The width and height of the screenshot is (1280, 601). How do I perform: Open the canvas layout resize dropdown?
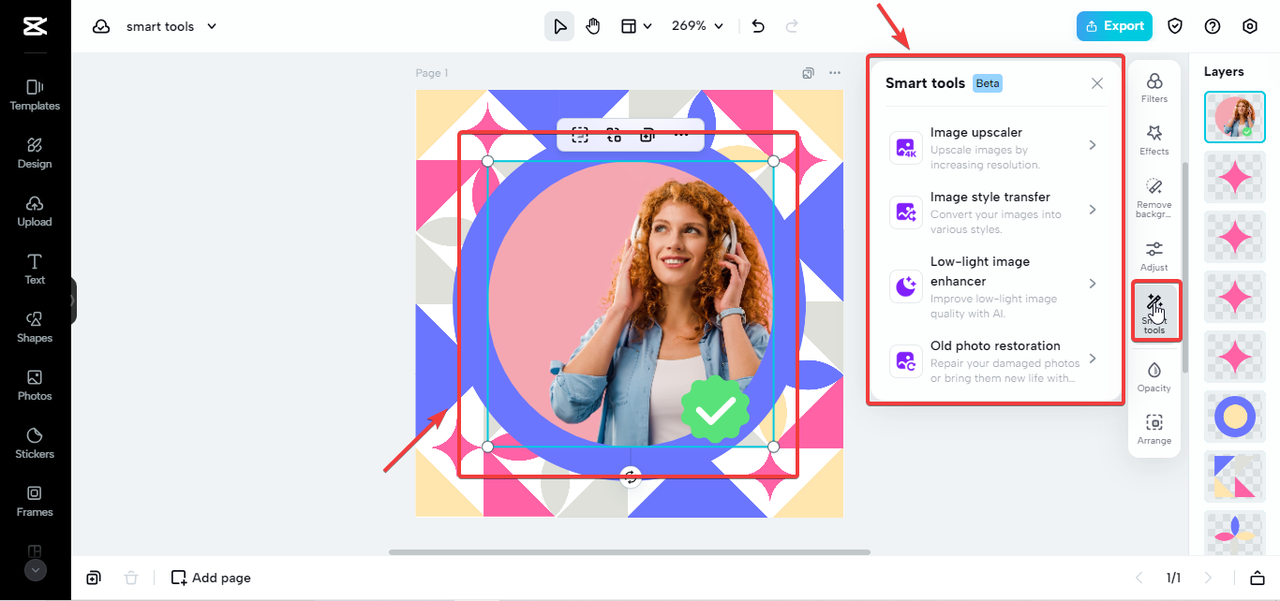(x=636, y=26)
